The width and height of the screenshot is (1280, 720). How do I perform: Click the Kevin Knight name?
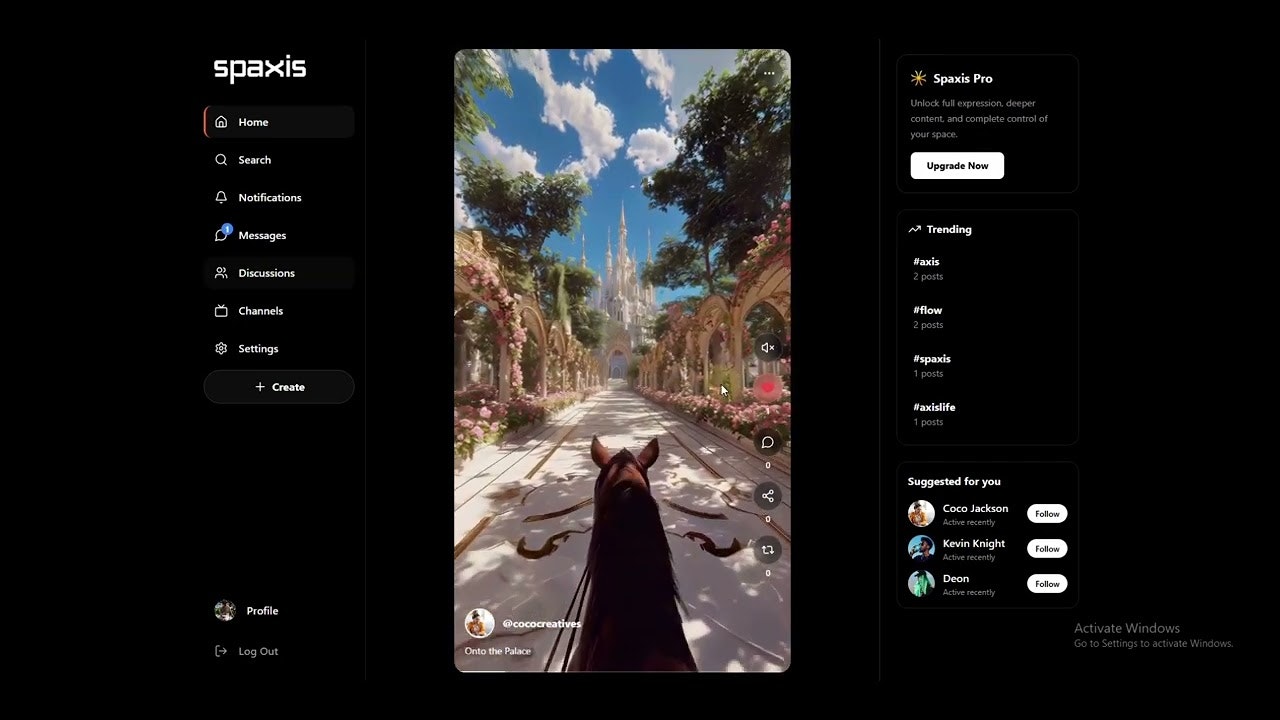[x=974, y=544]
